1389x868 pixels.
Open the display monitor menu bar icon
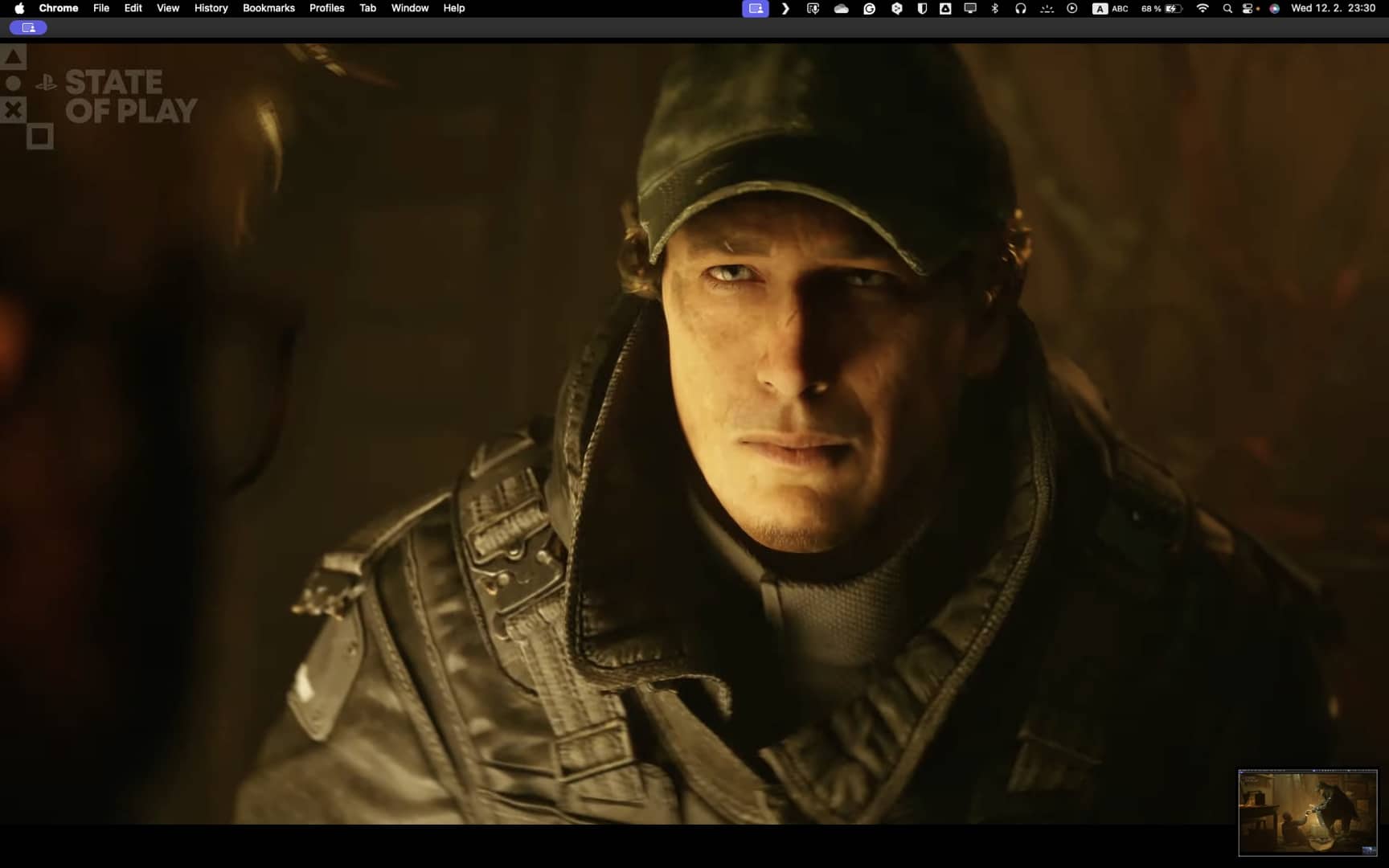pyautogui.click(x=970, y=8)
